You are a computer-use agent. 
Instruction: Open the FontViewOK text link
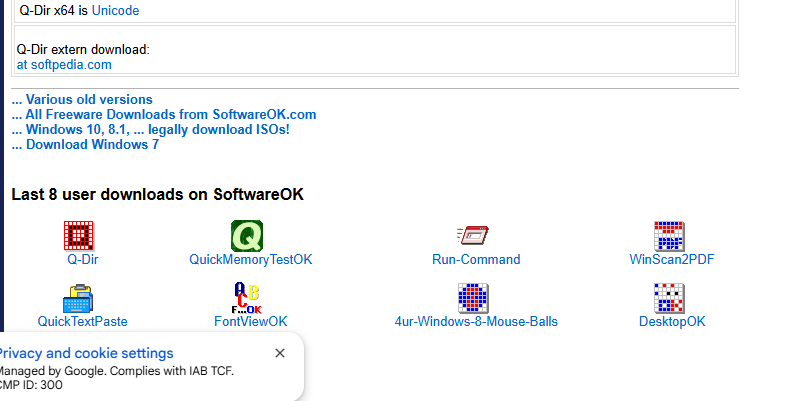(x=251, y=321)
